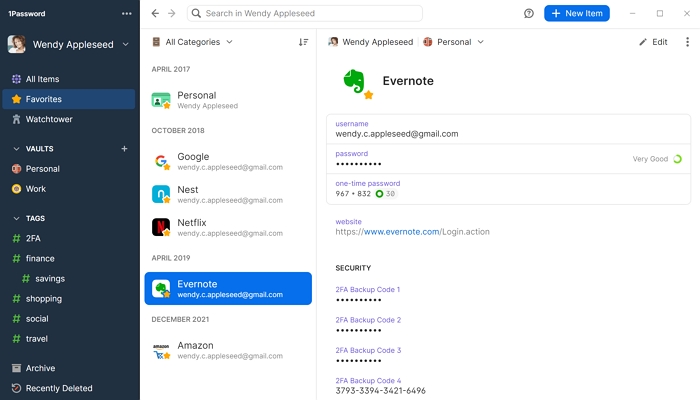Click the large Evernote elephant icon
Screen dimensions: 700x400
pos(355,82)
